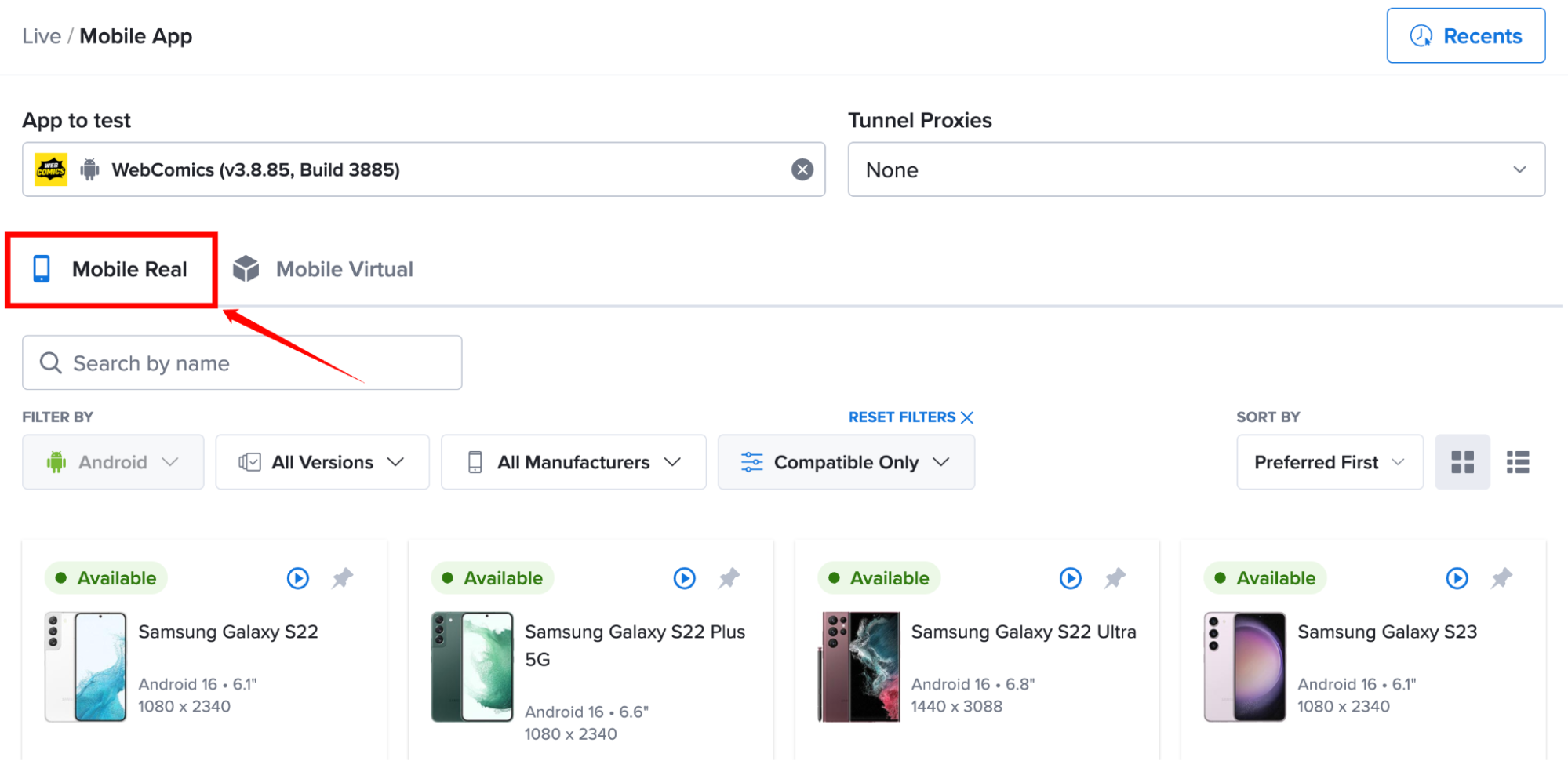This screenshot has width=1568, height=761.
Task: Select the Galaxy S22 Plus 5G thumbnail
Action: point(472,667)
